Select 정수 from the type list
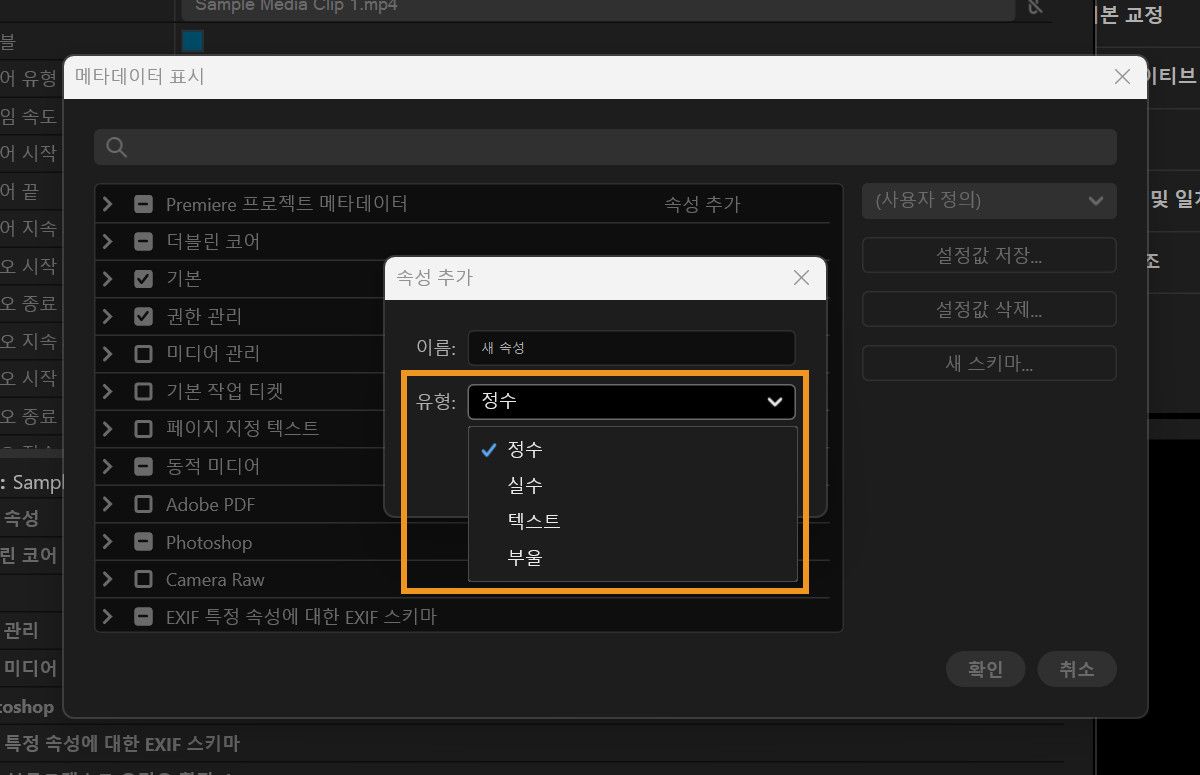 pos(632,450)
